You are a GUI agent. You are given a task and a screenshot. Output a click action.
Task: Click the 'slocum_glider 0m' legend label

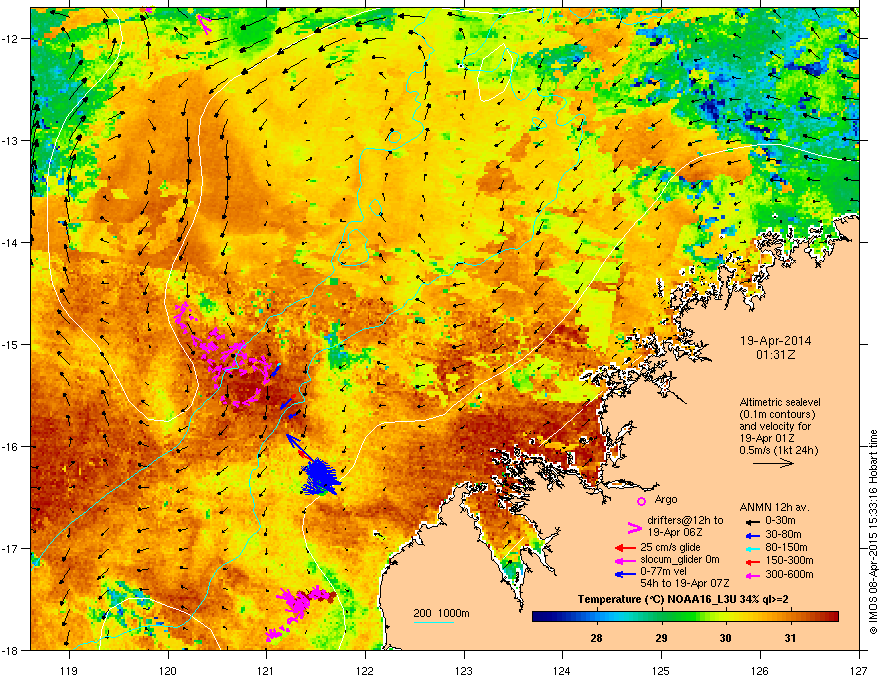pyautogui.click(x=680, y=560)
